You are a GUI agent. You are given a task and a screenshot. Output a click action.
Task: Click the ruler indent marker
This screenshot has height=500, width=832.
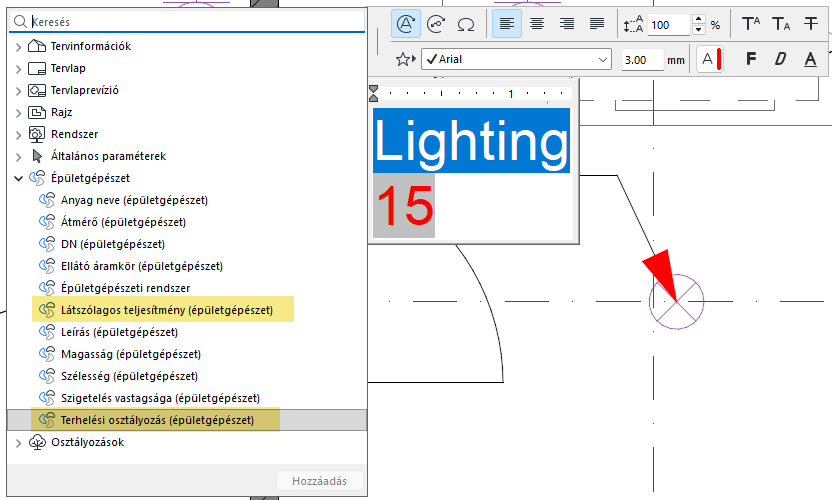click(x=374, y=93)
